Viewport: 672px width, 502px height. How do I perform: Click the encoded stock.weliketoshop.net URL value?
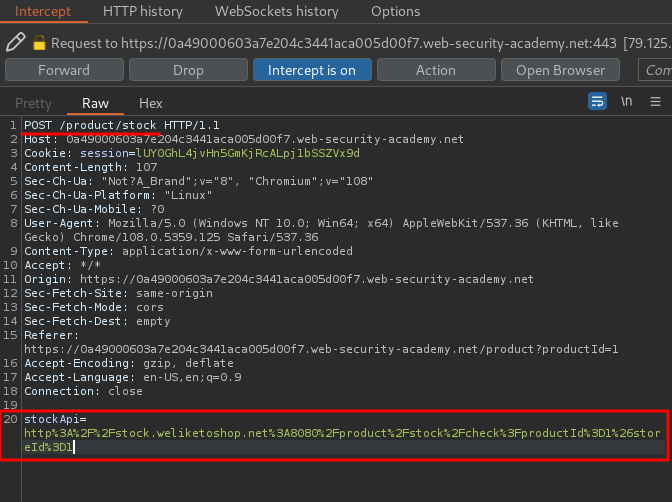[342, 440]
